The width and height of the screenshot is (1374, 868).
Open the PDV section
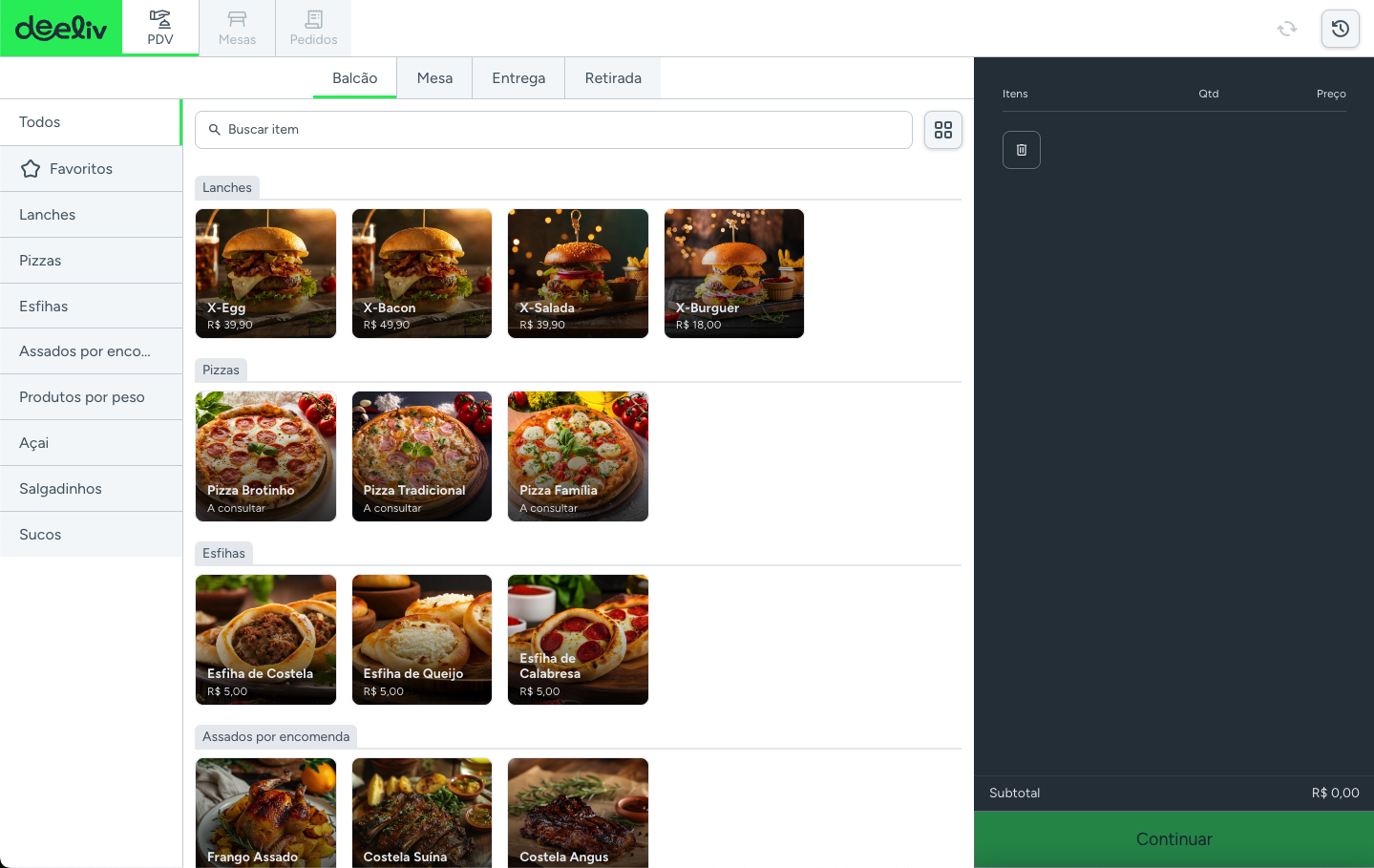pyautogui.click(x=160, y=28)
